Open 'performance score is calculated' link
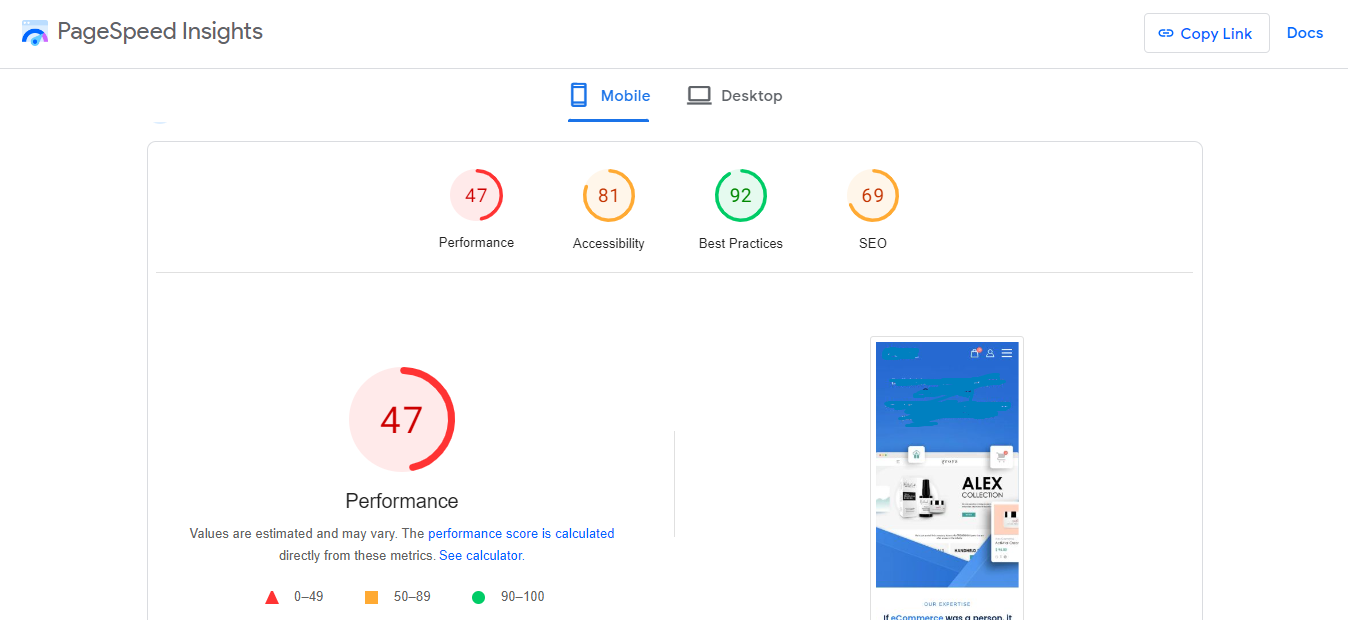Image resolution: width=1348 pixels, height=620 pixels. pyautogui.click(x=521, y=534)
